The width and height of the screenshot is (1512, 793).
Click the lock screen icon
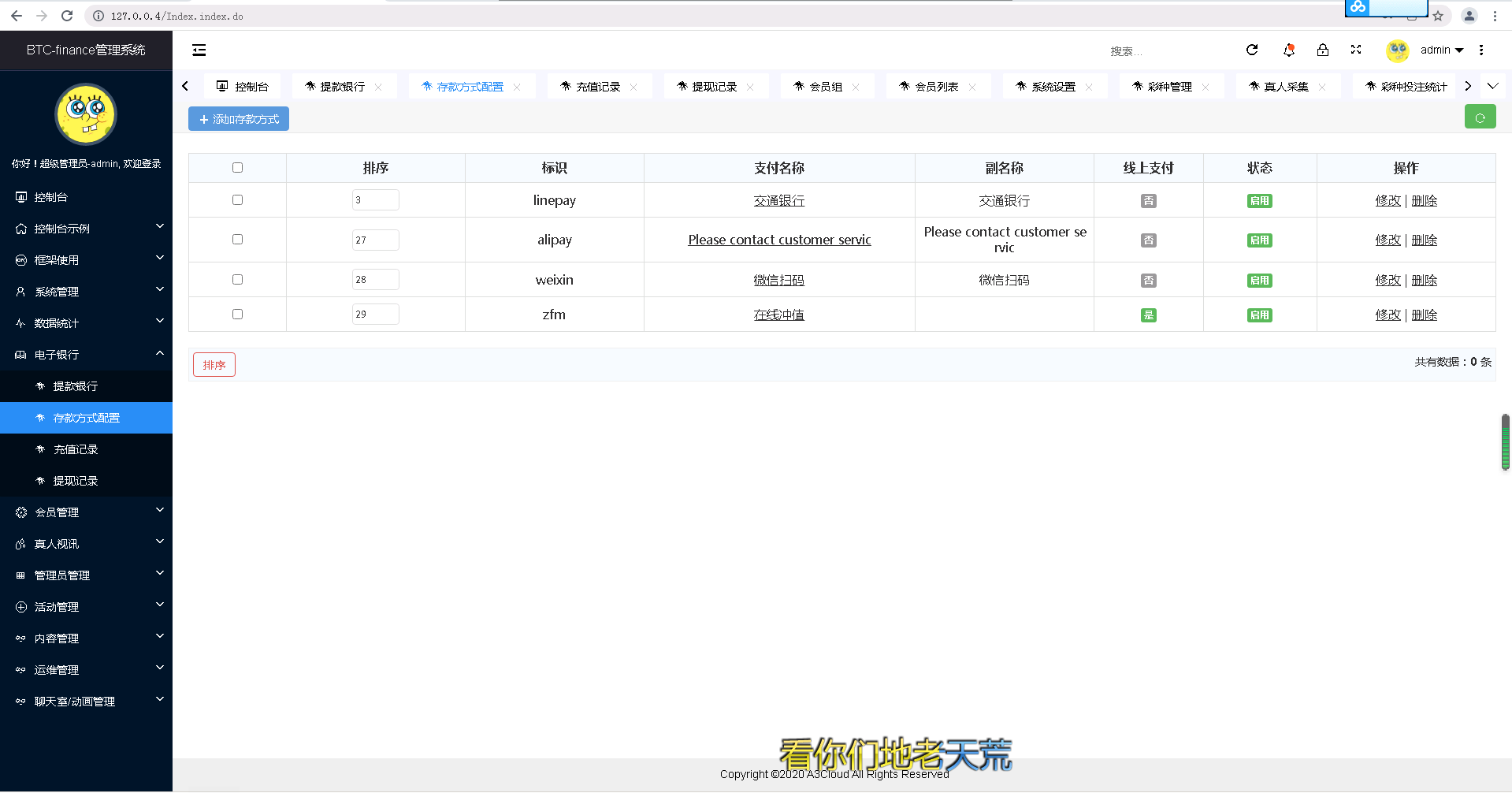point(1323,50)
